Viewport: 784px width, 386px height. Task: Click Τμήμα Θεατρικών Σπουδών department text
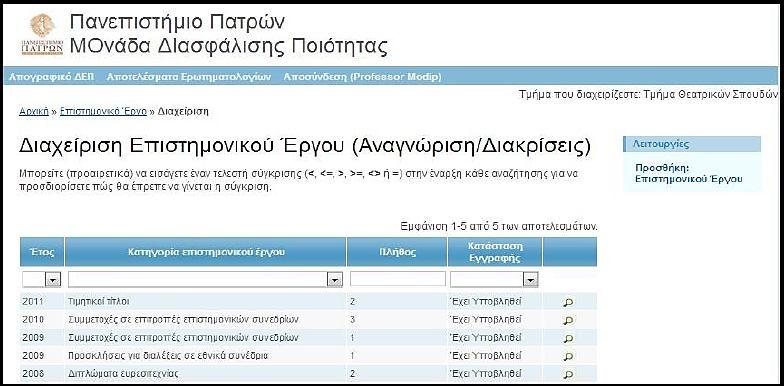click(710, 94)
